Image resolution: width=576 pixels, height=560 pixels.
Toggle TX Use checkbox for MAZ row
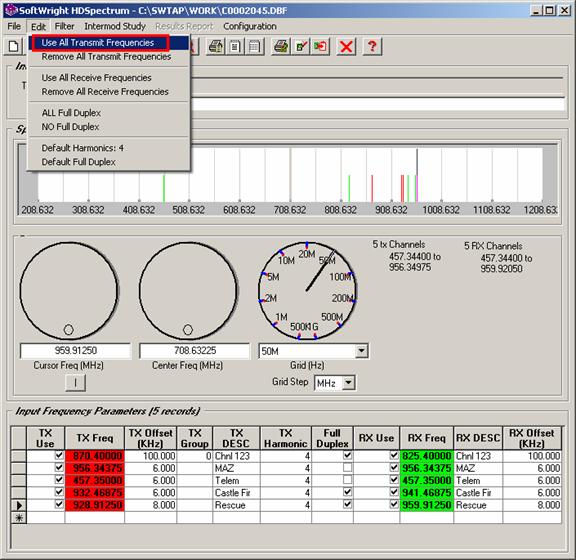58,467
